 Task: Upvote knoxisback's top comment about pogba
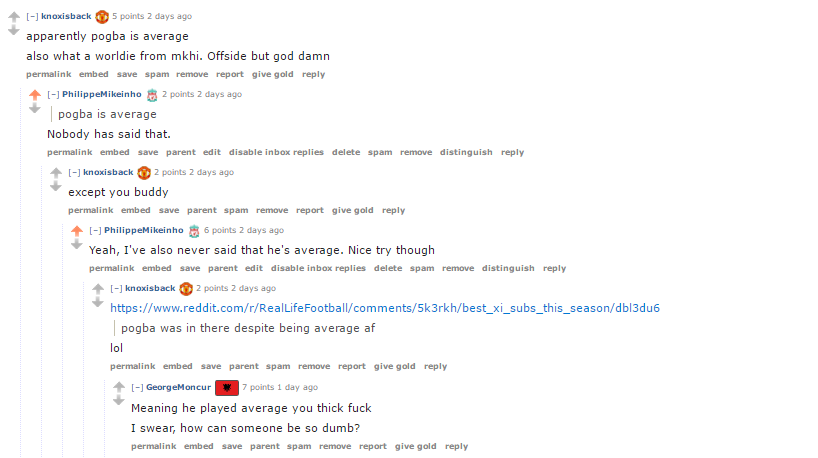coord(14,17)
